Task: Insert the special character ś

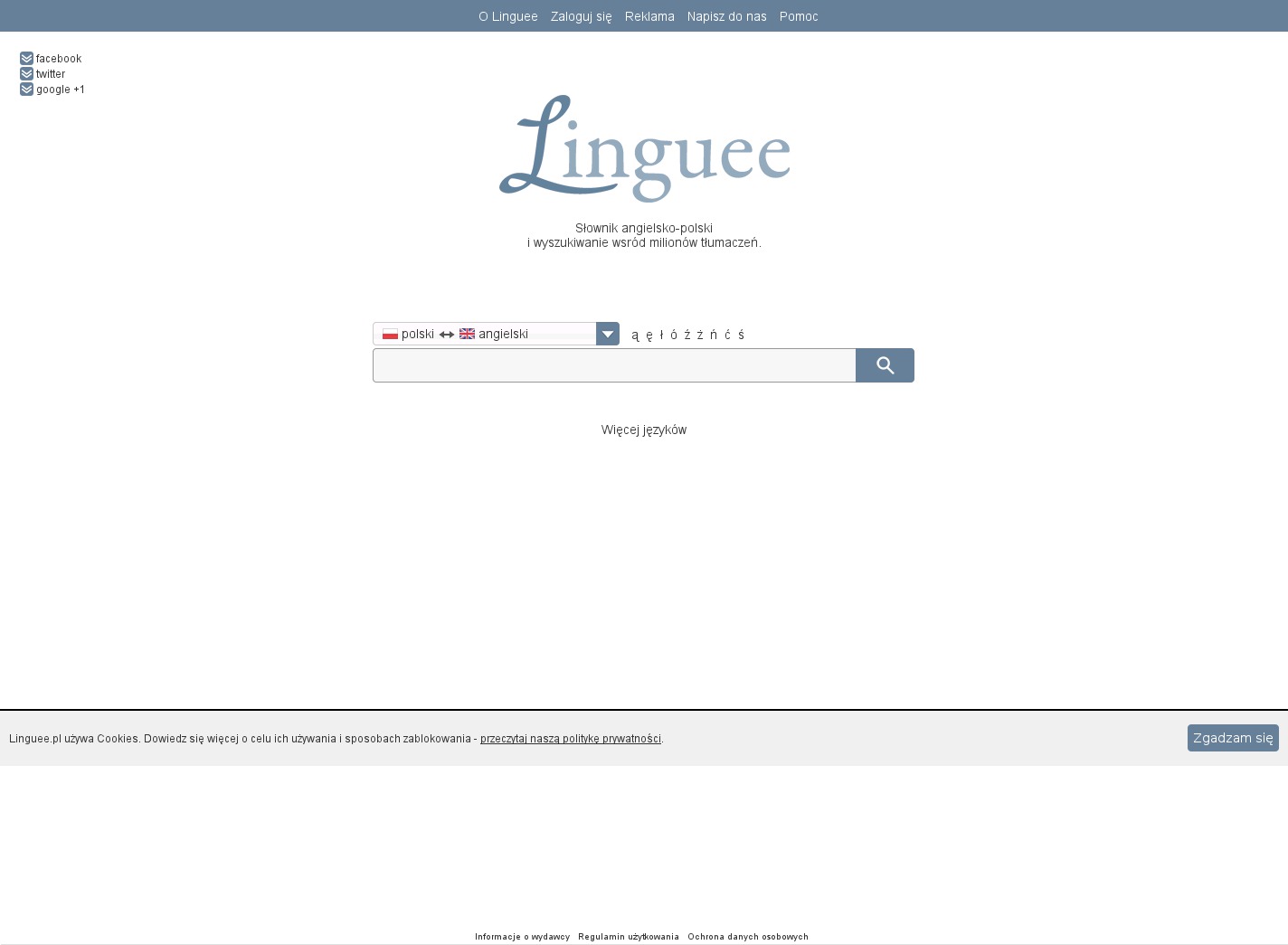Action: [x=741, y=335]
